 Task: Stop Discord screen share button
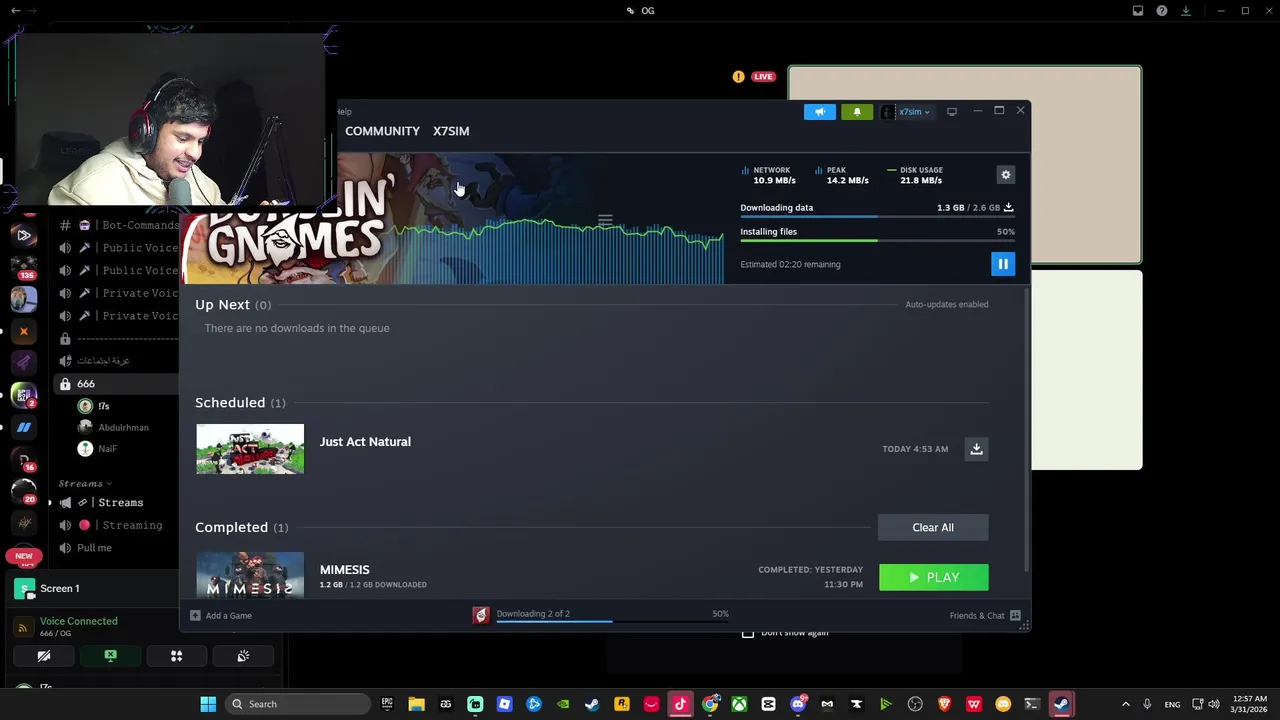point(110,656)
